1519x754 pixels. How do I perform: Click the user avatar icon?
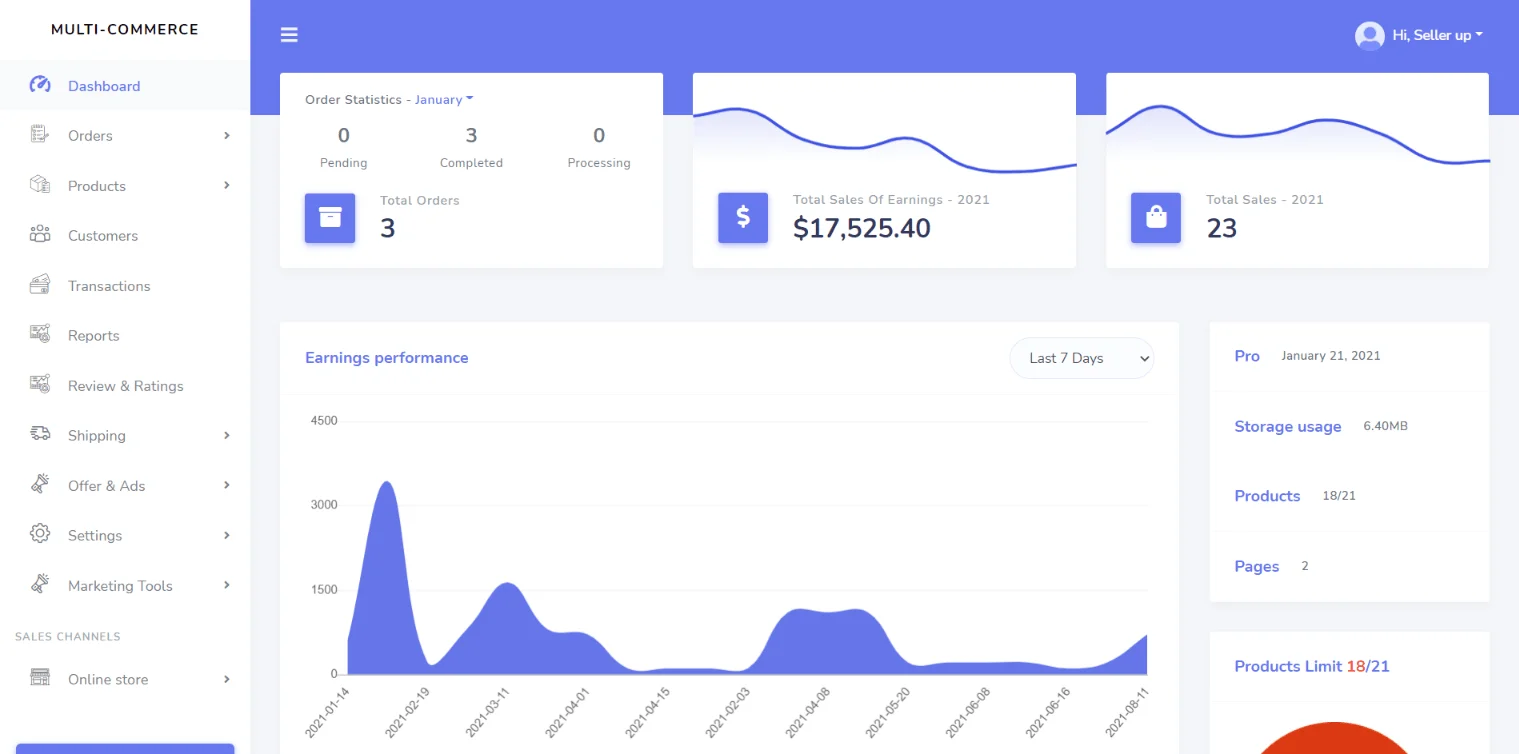pyautogui.click(x=1369, y=36)
